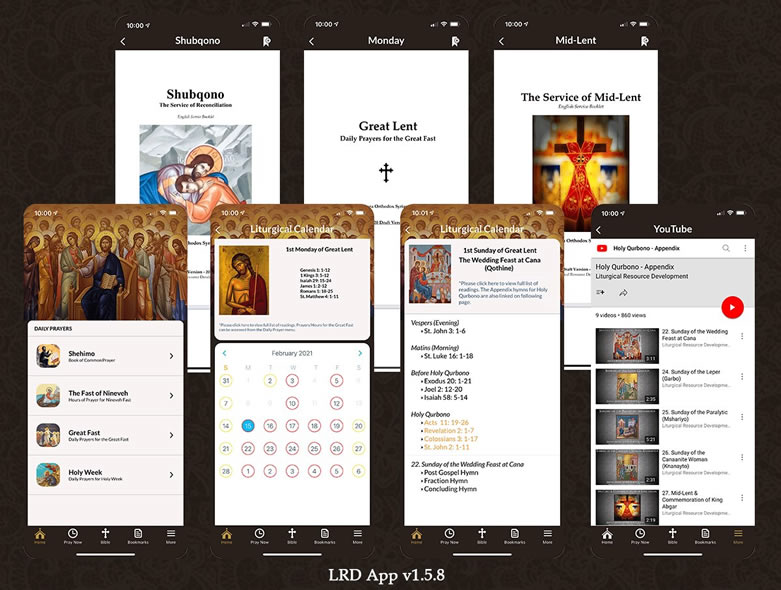Image resolution: width=781 pixels, height=590 pixels.
Task: Play video 22 Sunday of the Wedding Feast
Action: coord(627,346)
